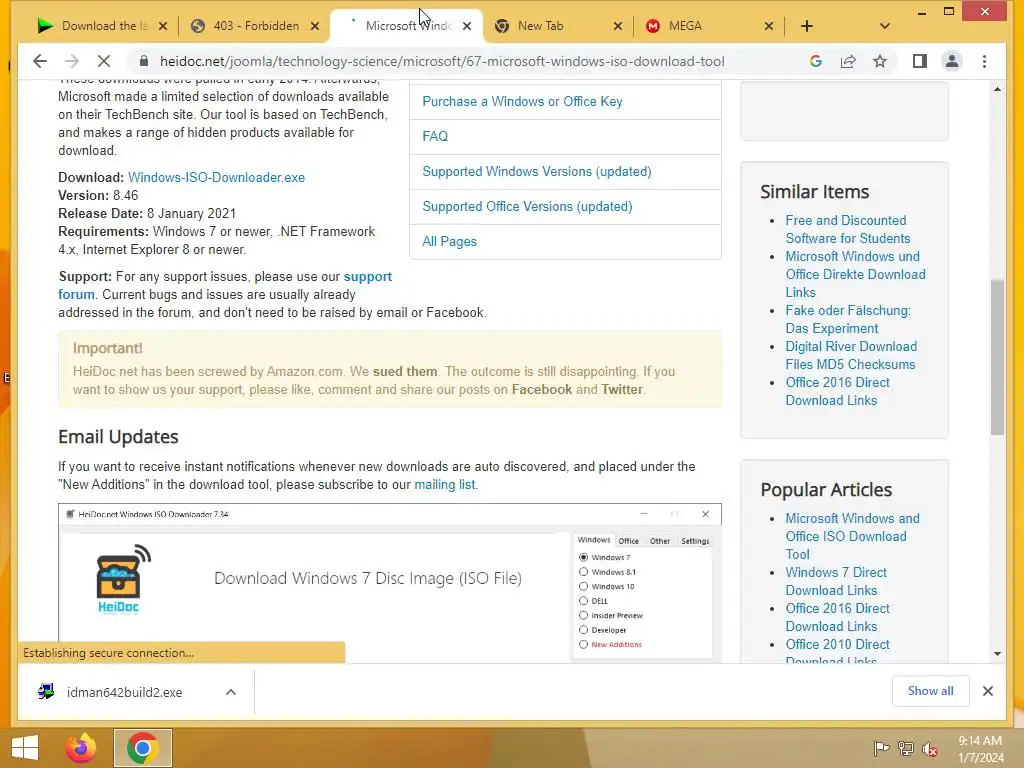Open the browser side panel icon
Screen dimensions: 1024x768
click(920, 61)
